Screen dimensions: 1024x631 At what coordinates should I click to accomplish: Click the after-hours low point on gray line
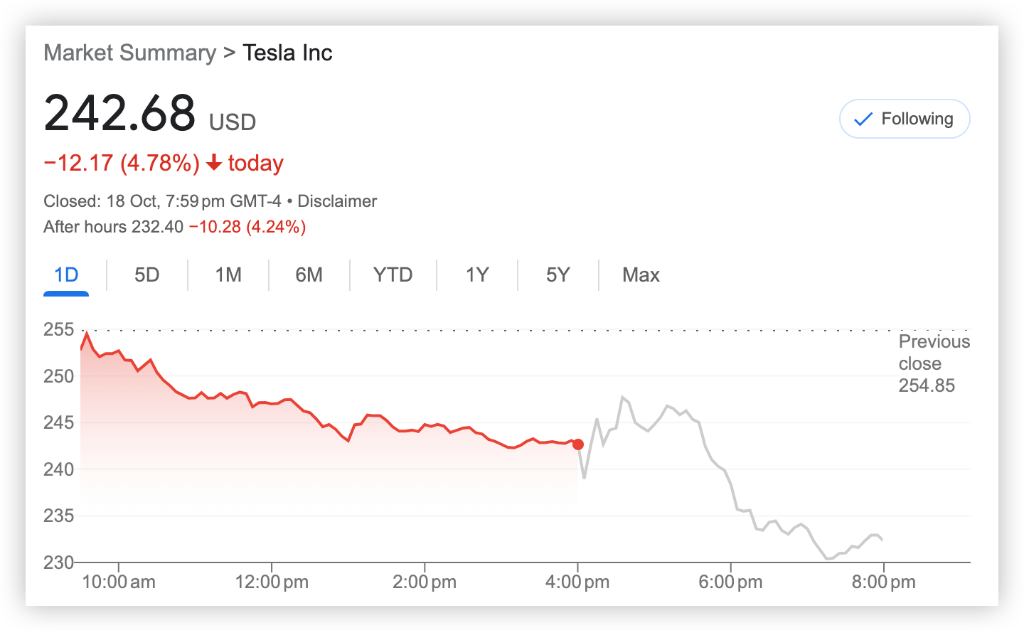point(829,558)
